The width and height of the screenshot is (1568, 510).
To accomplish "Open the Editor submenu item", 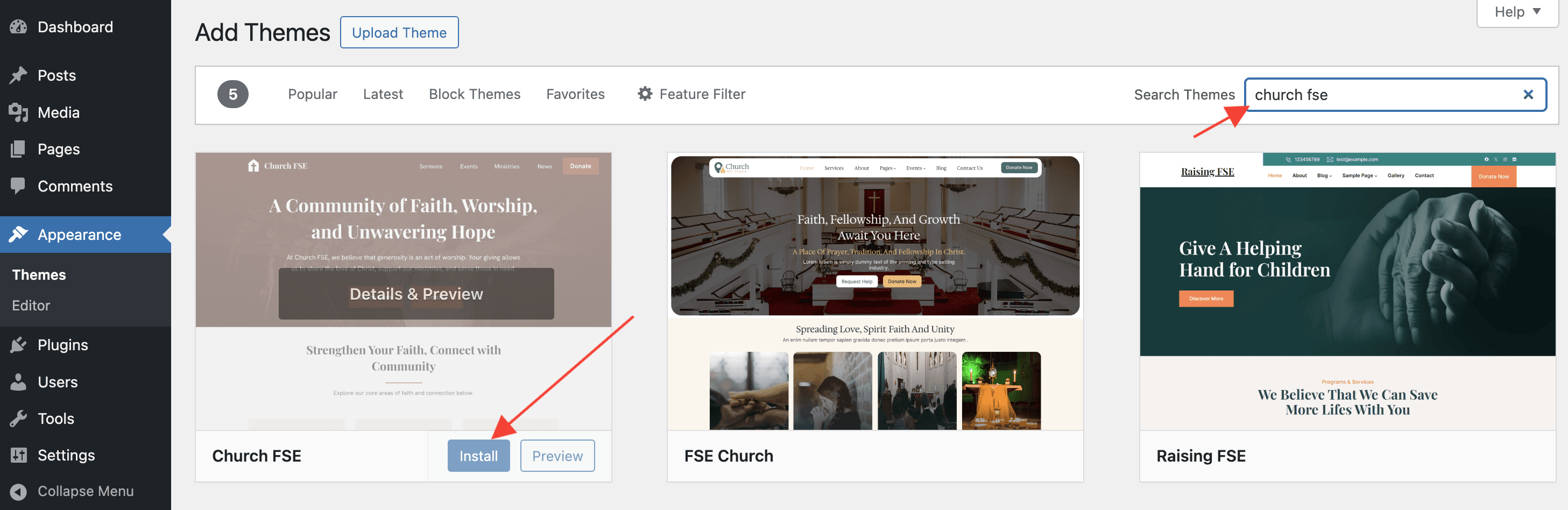I will pos(31,306).
